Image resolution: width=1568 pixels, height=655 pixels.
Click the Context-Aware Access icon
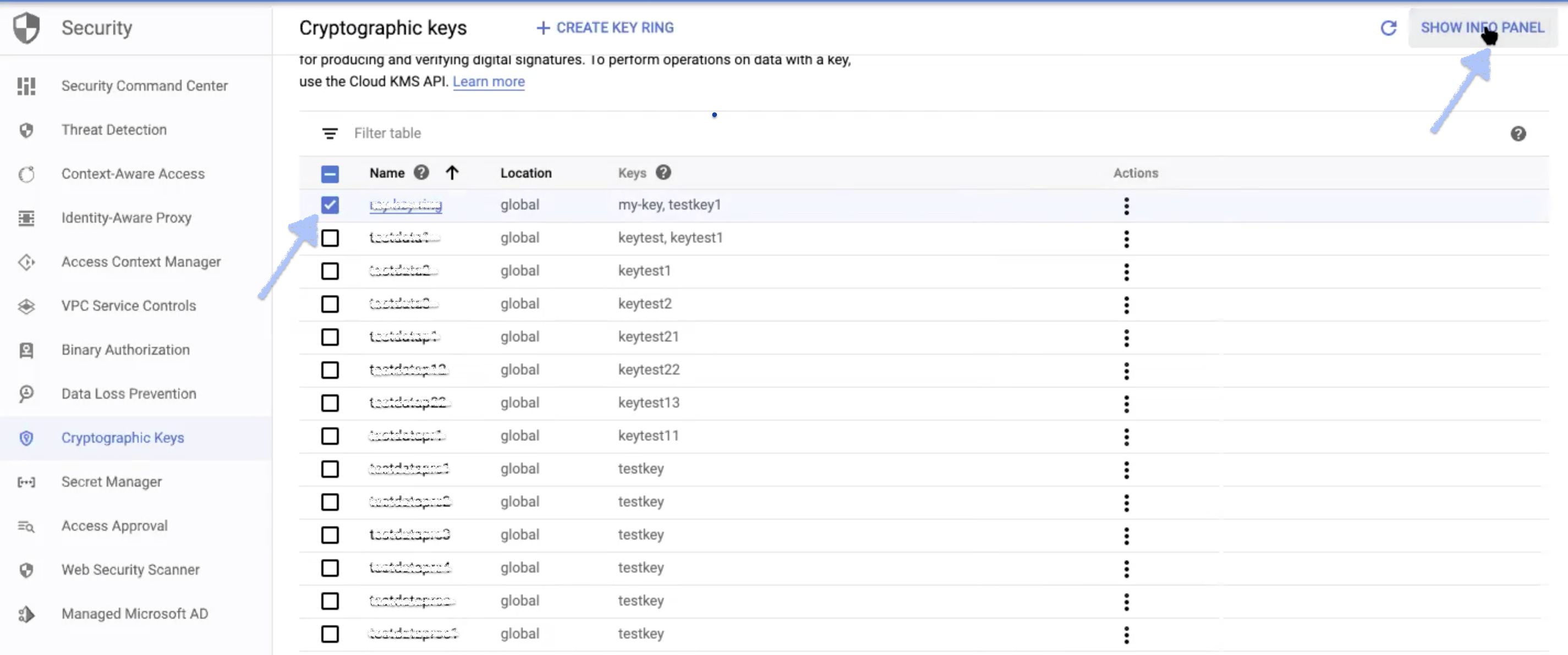click(26, 174)
